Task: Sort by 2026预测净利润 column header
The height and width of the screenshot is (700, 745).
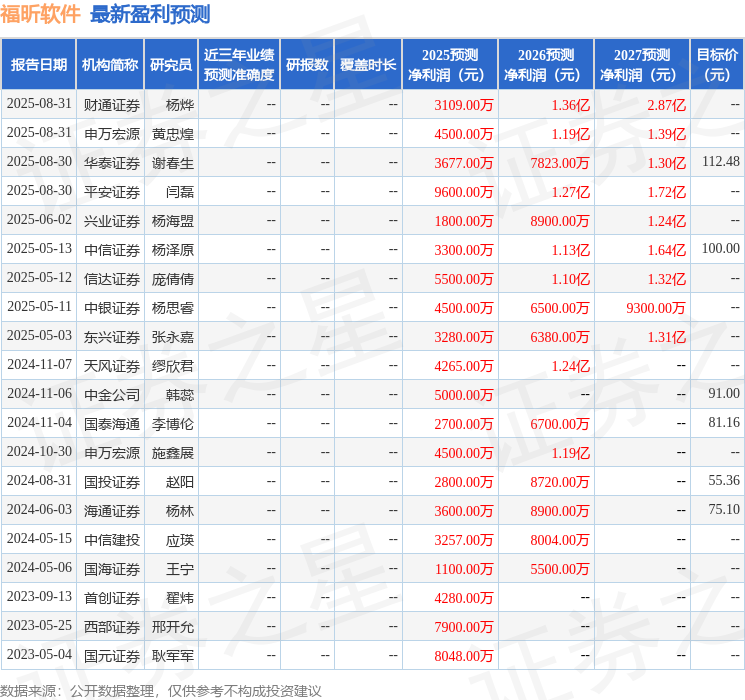Action: click(545, 65)
